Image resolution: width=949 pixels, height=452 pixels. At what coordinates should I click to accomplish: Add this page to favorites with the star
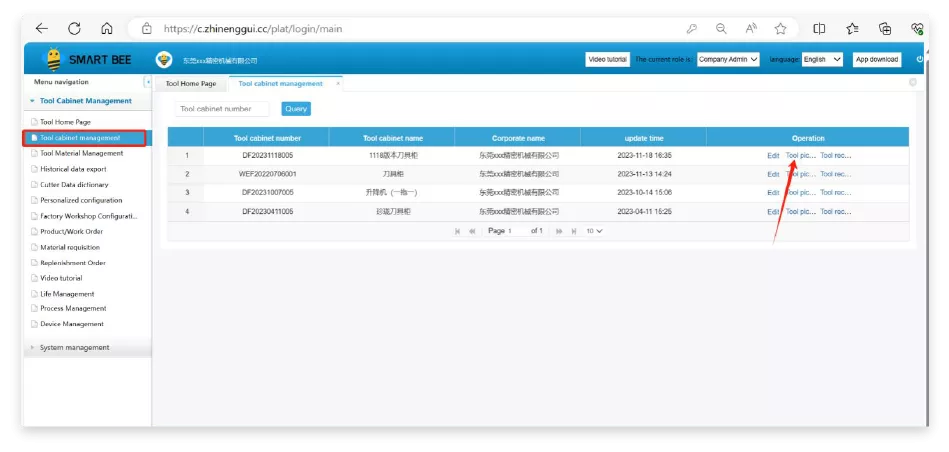point(781,28)
